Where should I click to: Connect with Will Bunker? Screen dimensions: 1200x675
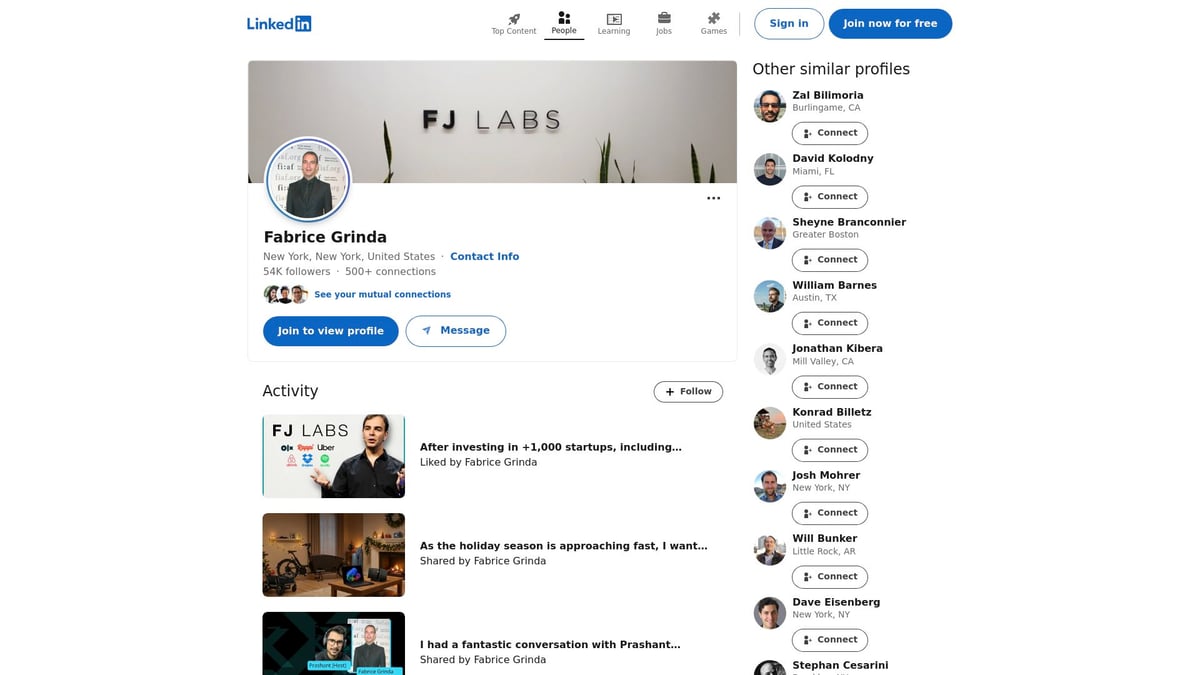tap(829, 576)
